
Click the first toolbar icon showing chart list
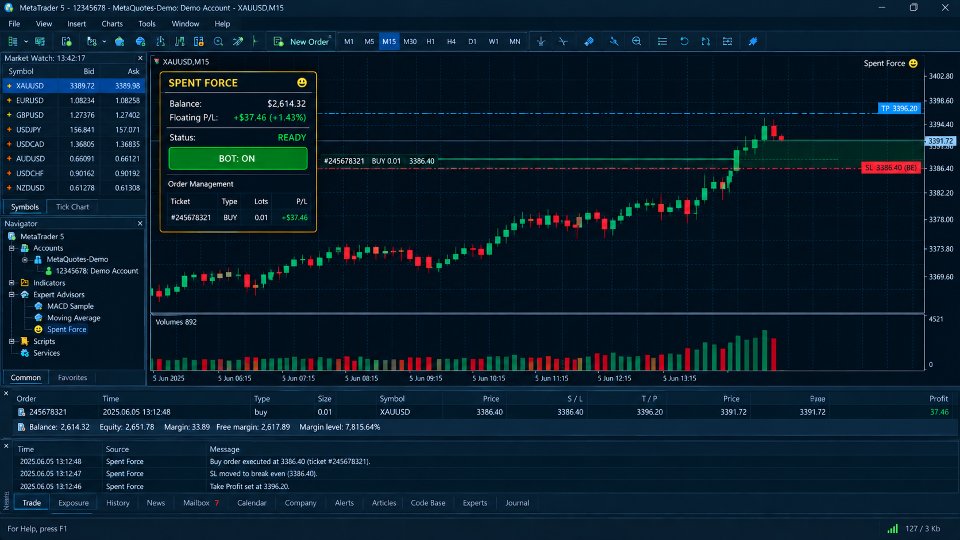click(x=13, y=42)
